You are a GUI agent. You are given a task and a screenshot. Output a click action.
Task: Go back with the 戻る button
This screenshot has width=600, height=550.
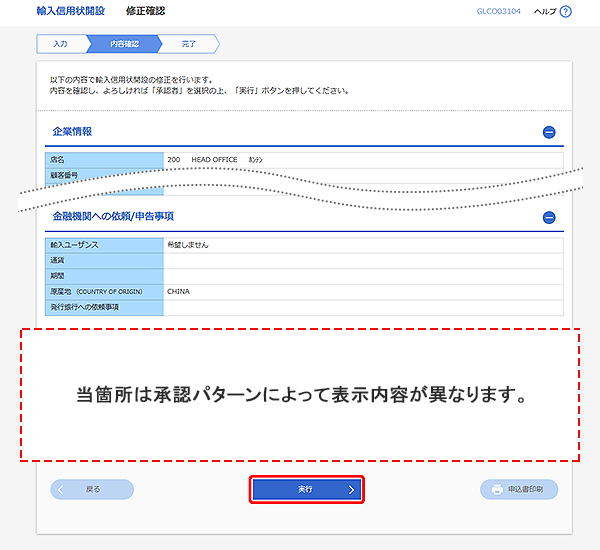[x=92, y=490]
